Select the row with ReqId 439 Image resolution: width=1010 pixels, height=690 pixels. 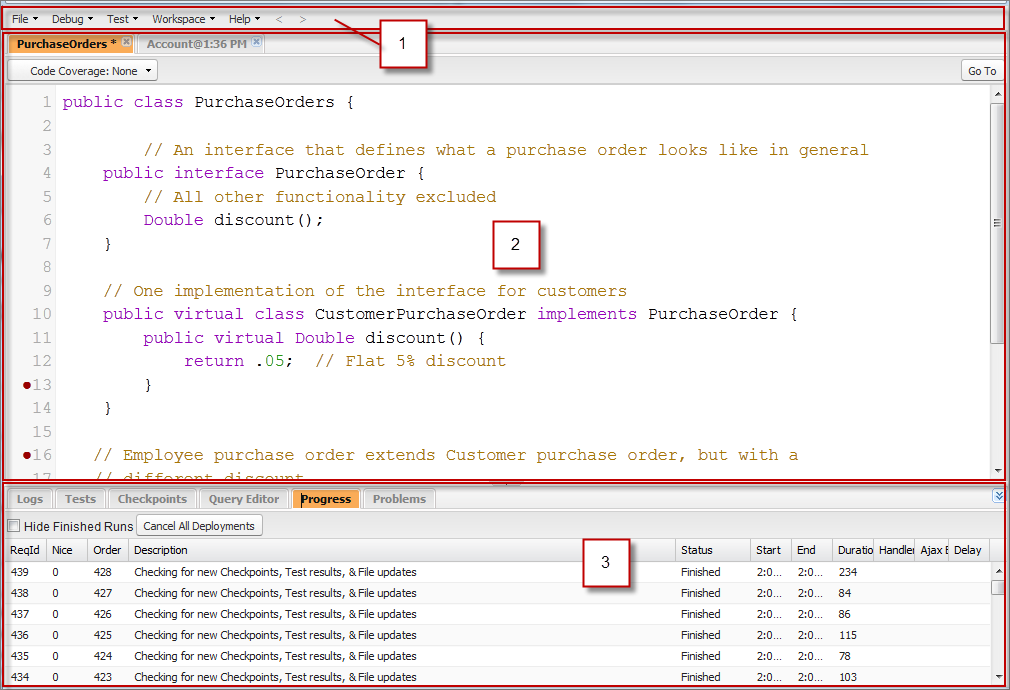[497, 572]
